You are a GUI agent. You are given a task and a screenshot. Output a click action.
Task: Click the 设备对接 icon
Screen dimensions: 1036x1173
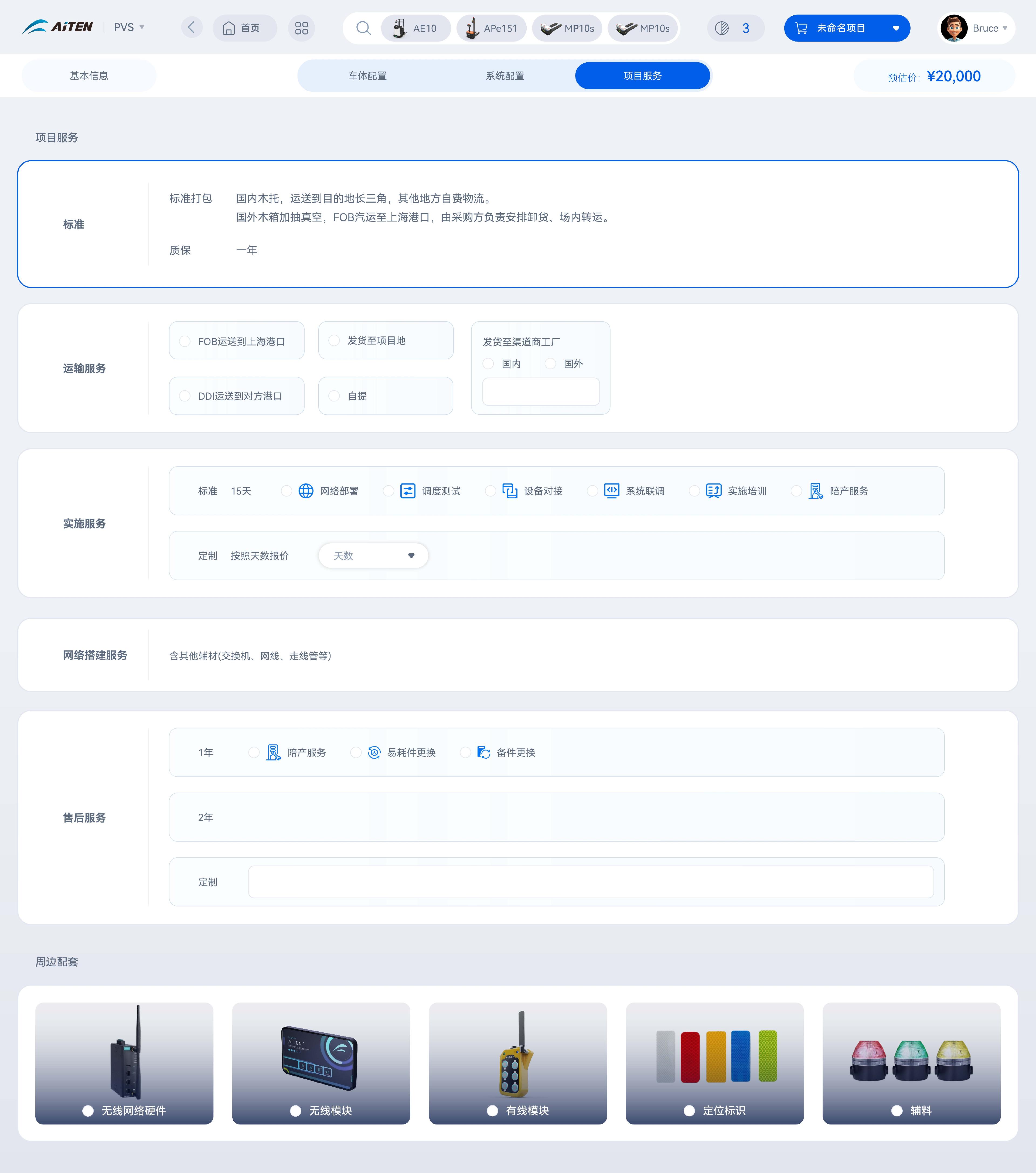coord(510,491)
